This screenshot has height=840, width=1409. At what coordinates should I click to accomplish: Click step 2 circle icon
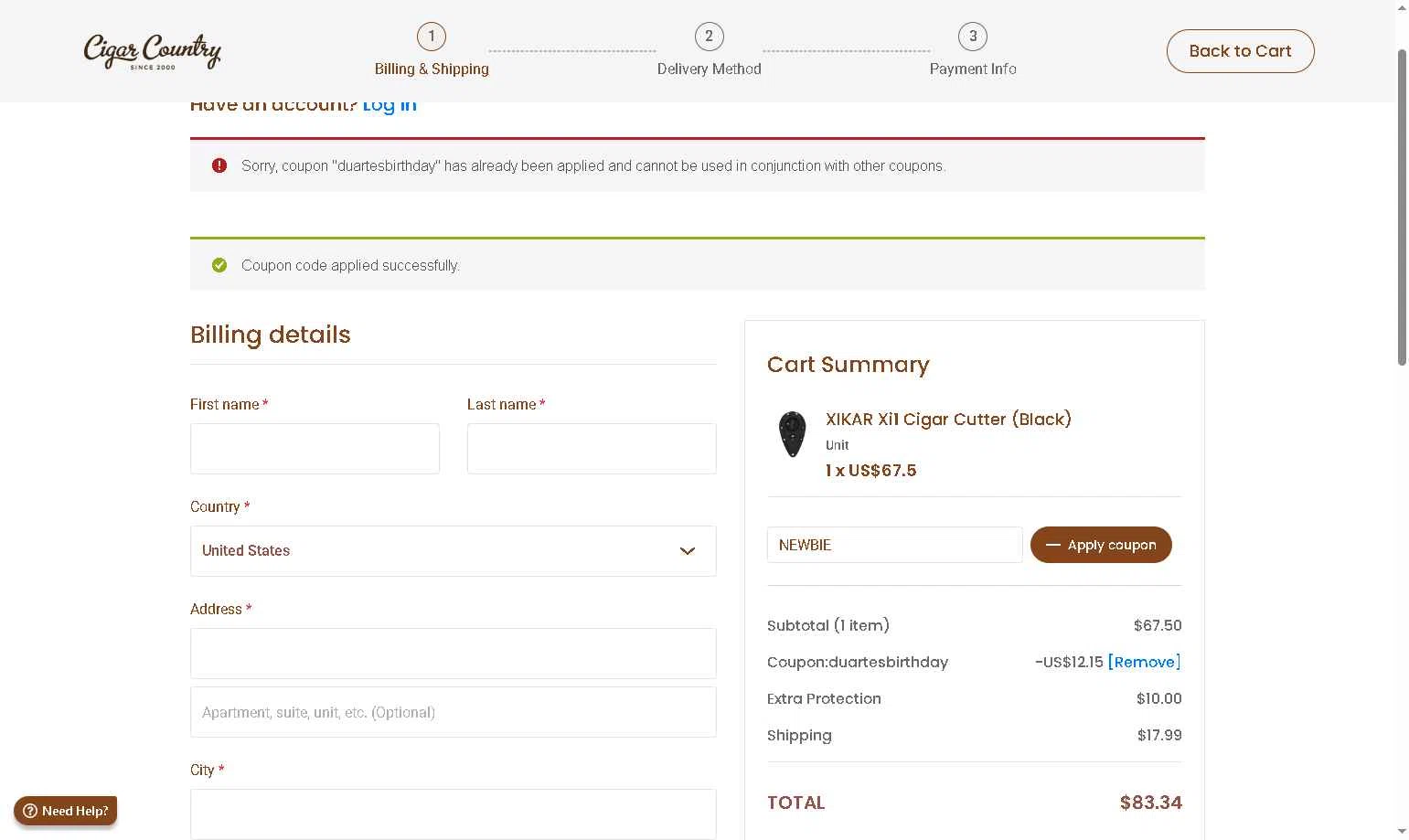point(709,37)
